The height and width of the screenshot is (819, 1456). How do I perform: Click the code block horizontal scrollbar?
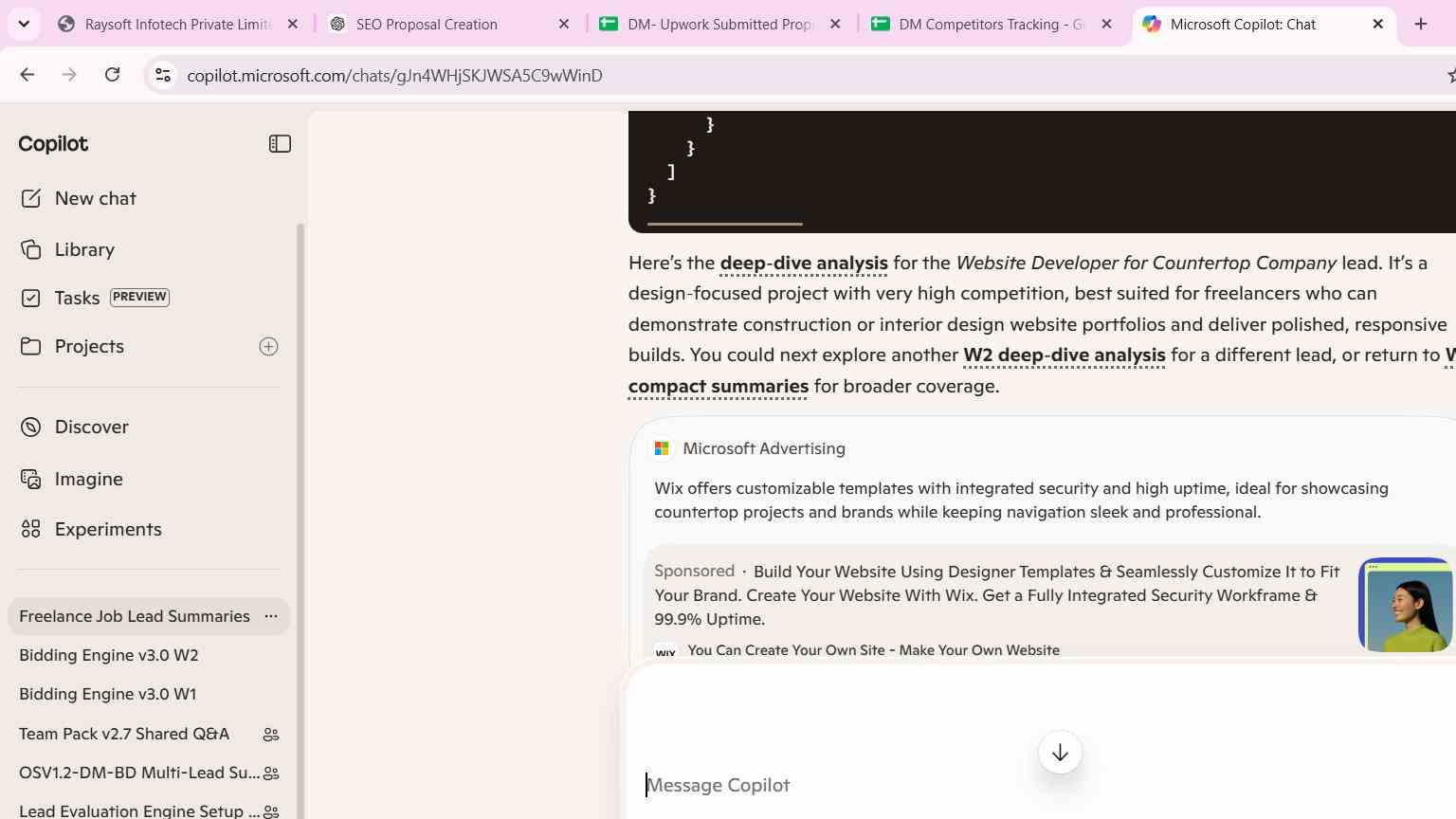click(725, 224)
